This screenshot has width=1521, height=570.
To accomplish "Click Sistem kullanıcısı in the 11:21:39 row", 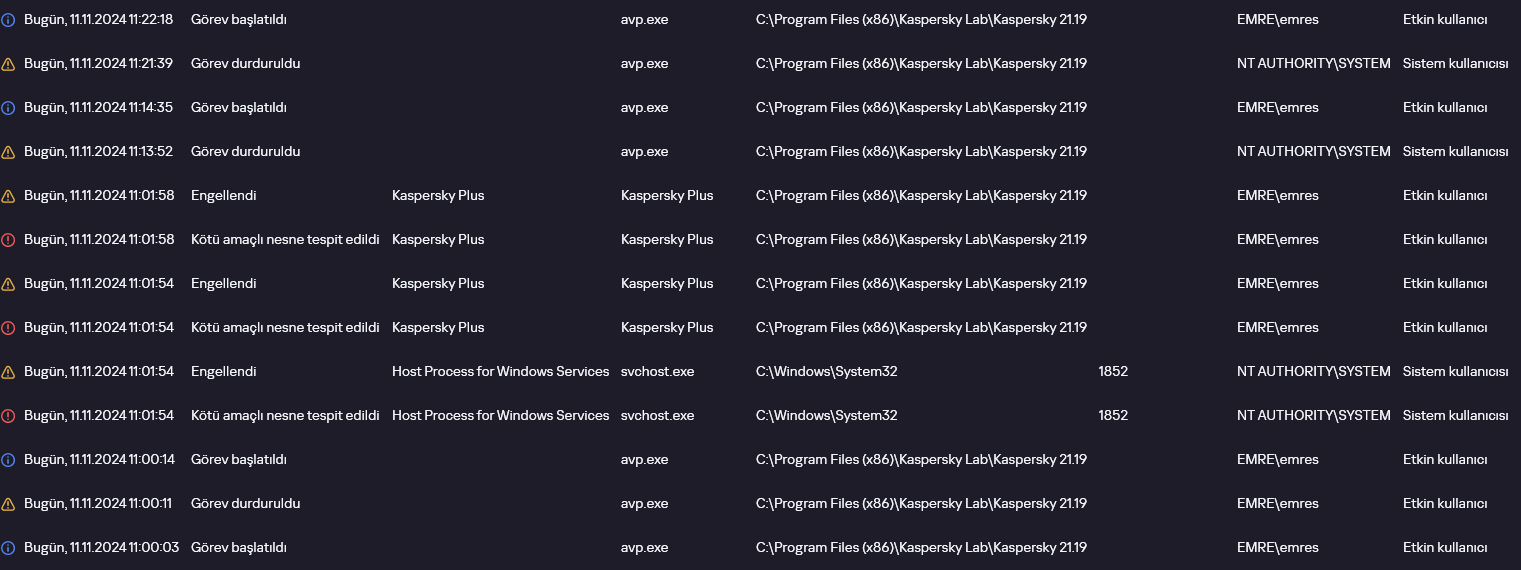I will [1455, 64].
